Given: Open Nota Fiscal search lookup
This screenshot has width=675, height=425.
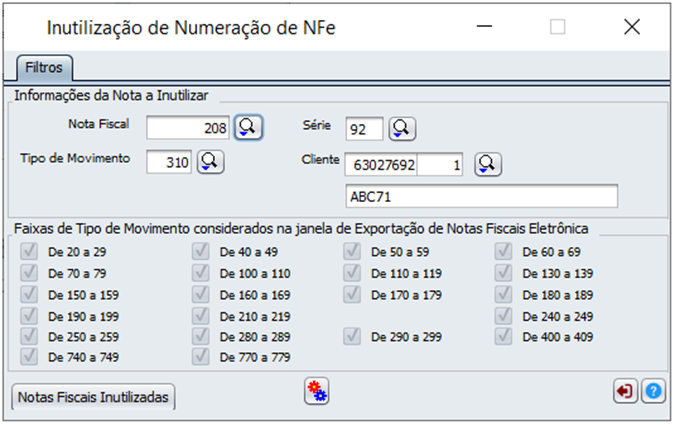Looking at the screenshot, I should 248,127.
